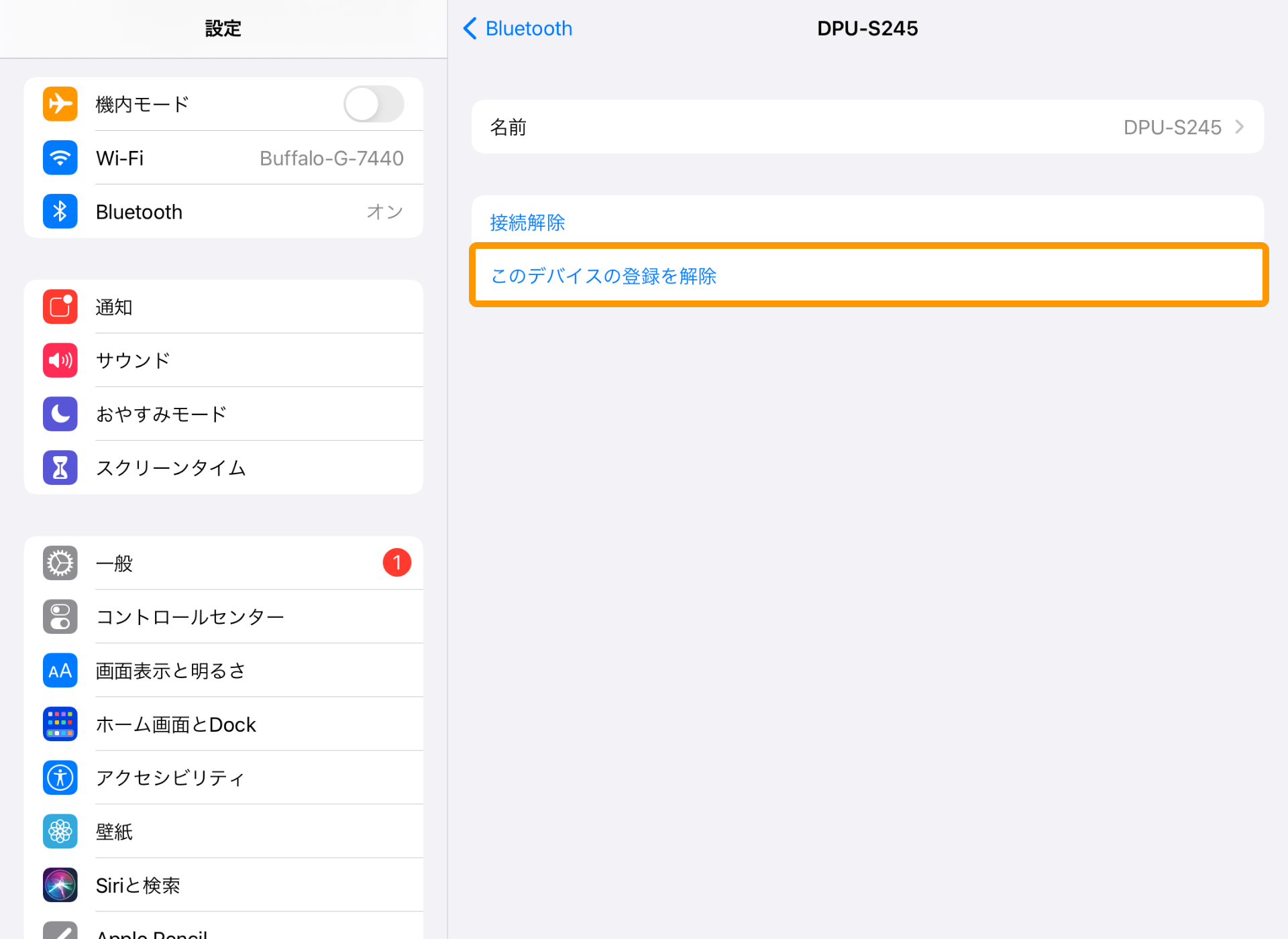Click the スクリーンタイム hourglass icon

pyautogui.click(x=60, y=467)
